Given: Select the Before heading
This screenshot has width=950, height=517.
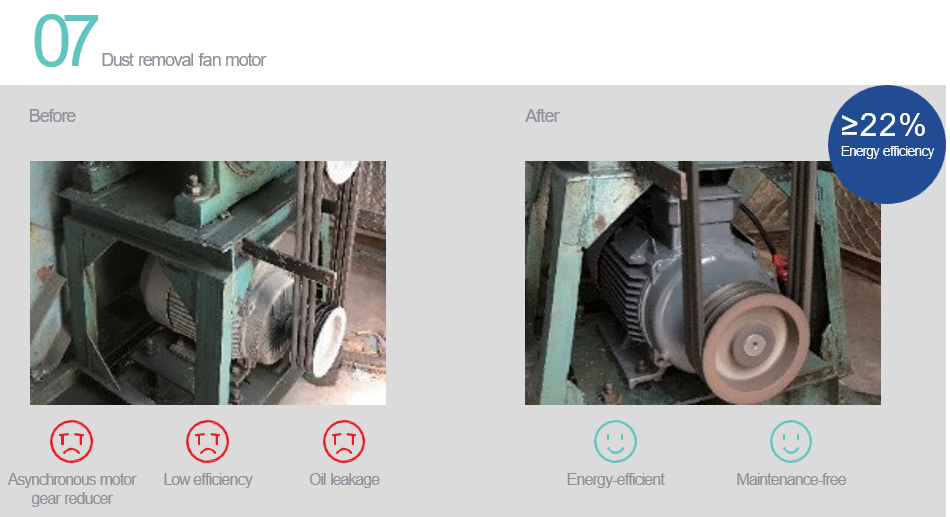Looking at the screenshot, I should coord(52,116).
